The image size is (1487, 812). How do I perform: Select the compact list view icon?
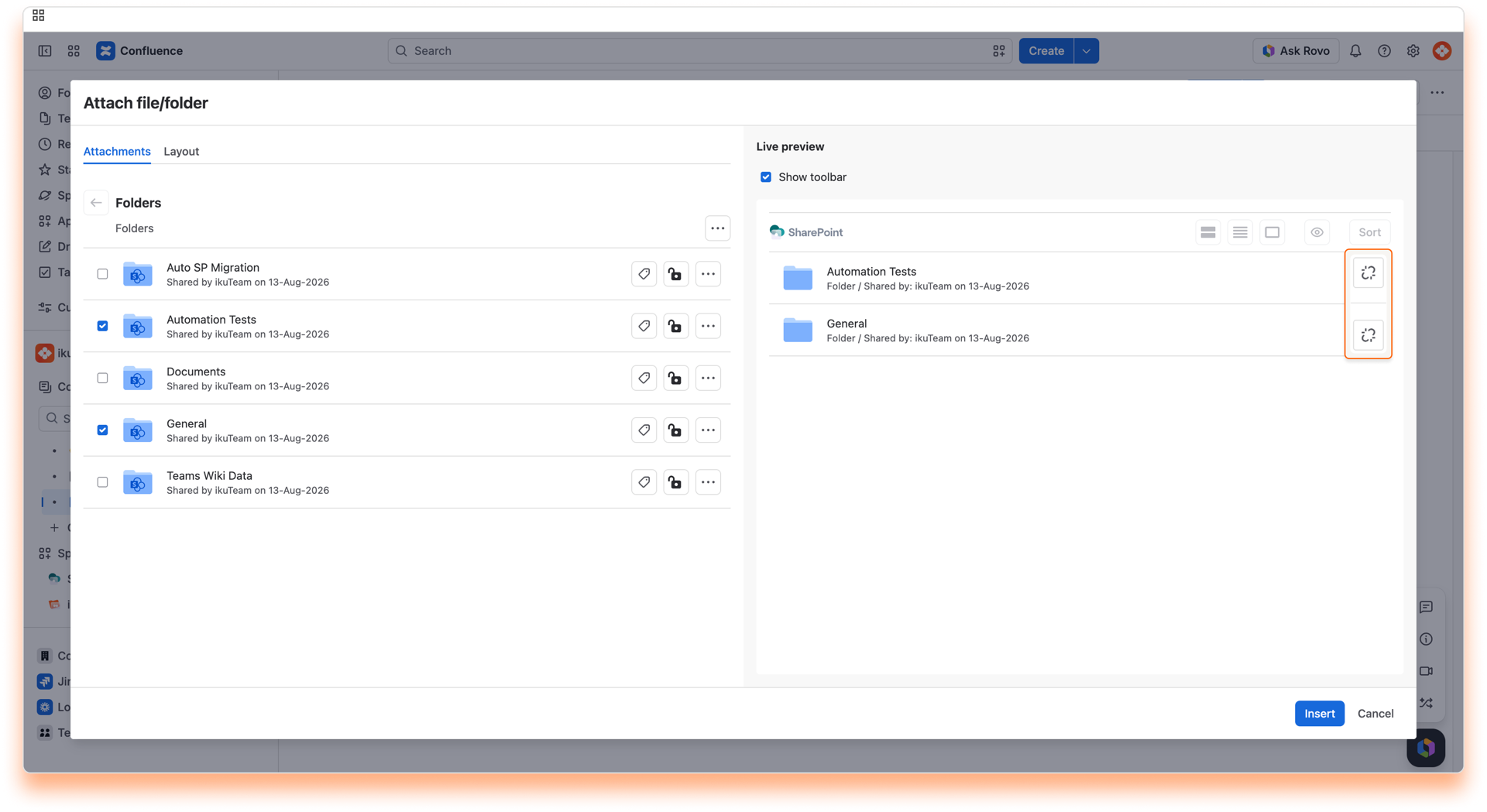1240,232
